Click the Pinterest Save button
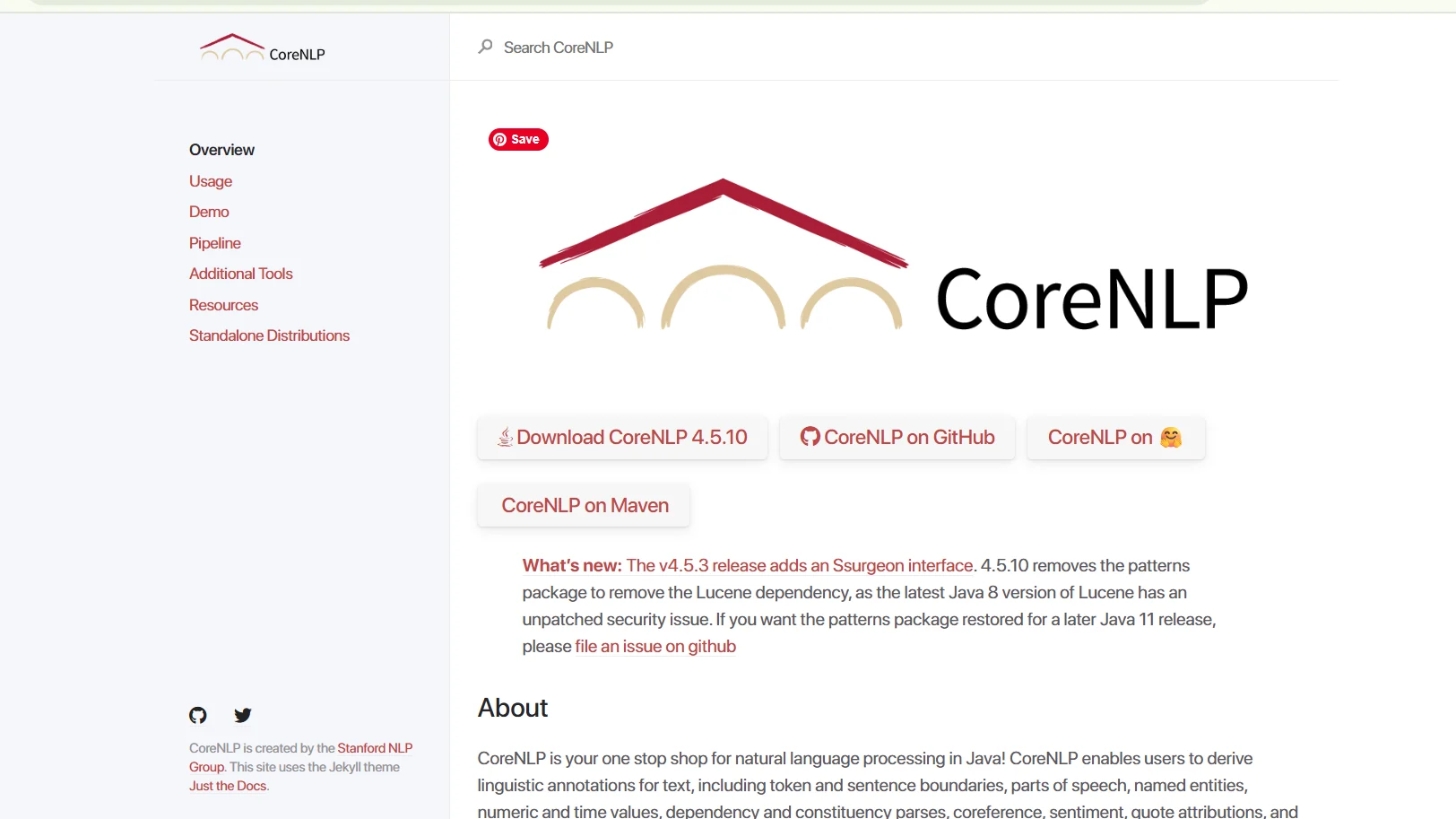 518,139
